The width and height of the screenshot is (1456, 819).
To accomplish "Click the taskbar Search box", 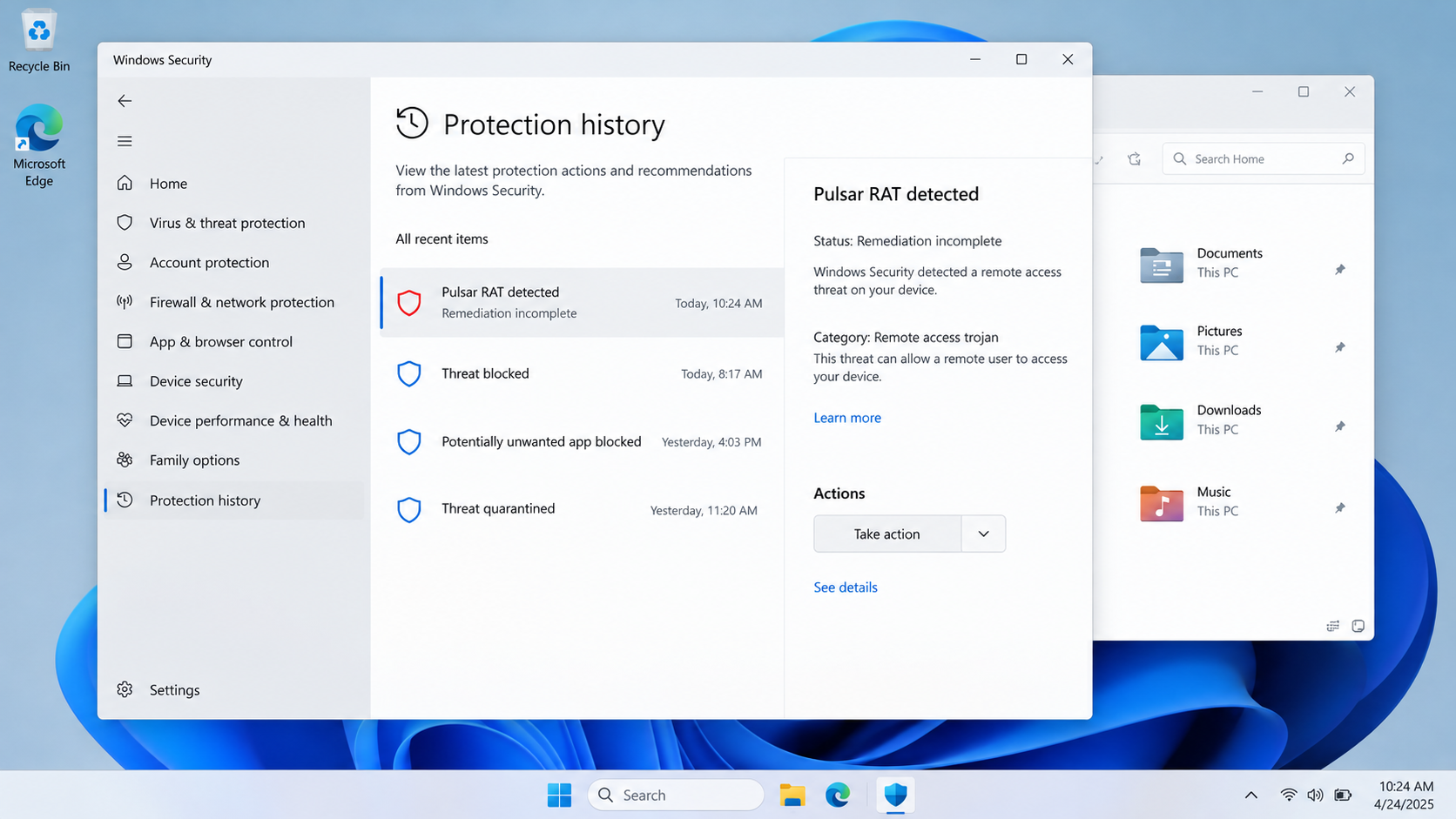I will click(676, 795).
